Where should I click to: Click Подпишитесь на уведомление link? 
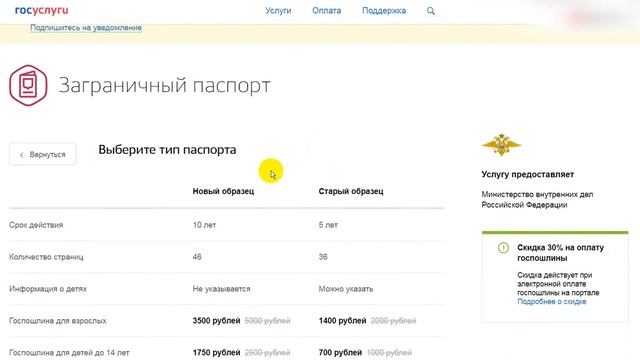point(86,28)
